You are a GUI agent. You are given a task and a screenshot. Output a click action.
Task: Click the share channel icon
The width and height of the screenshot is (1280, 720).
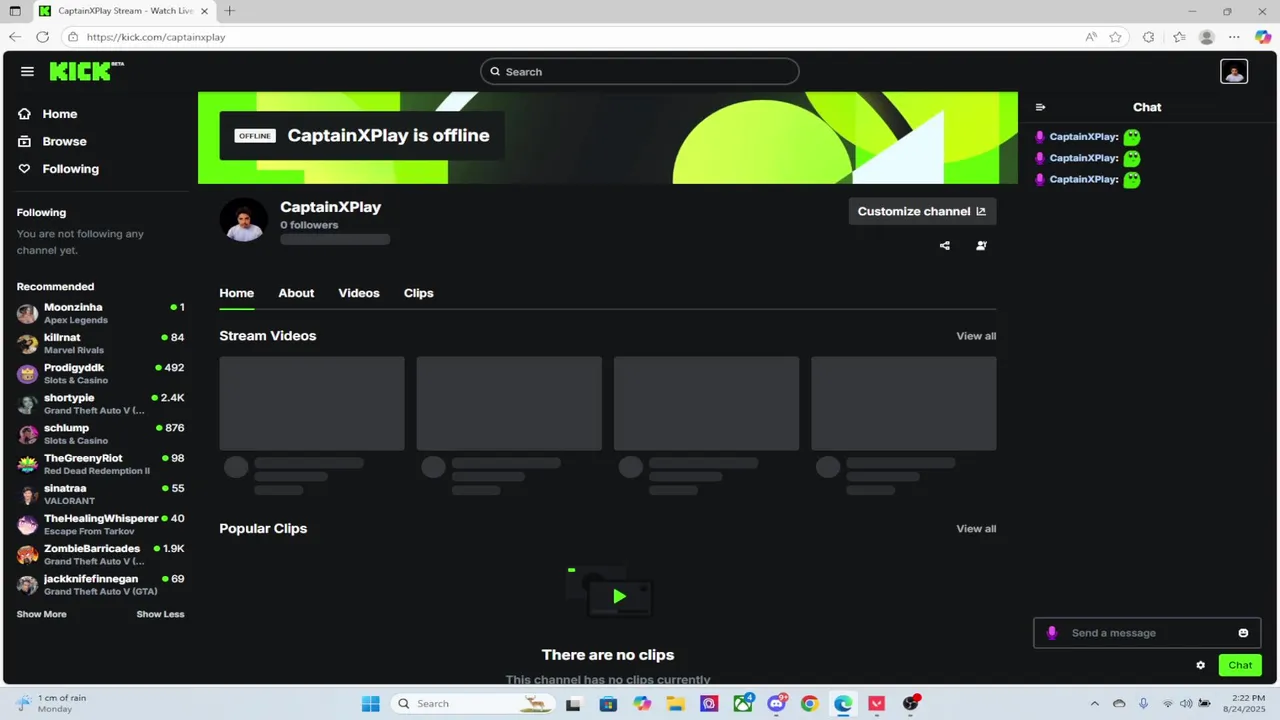[x=945, y=245]
